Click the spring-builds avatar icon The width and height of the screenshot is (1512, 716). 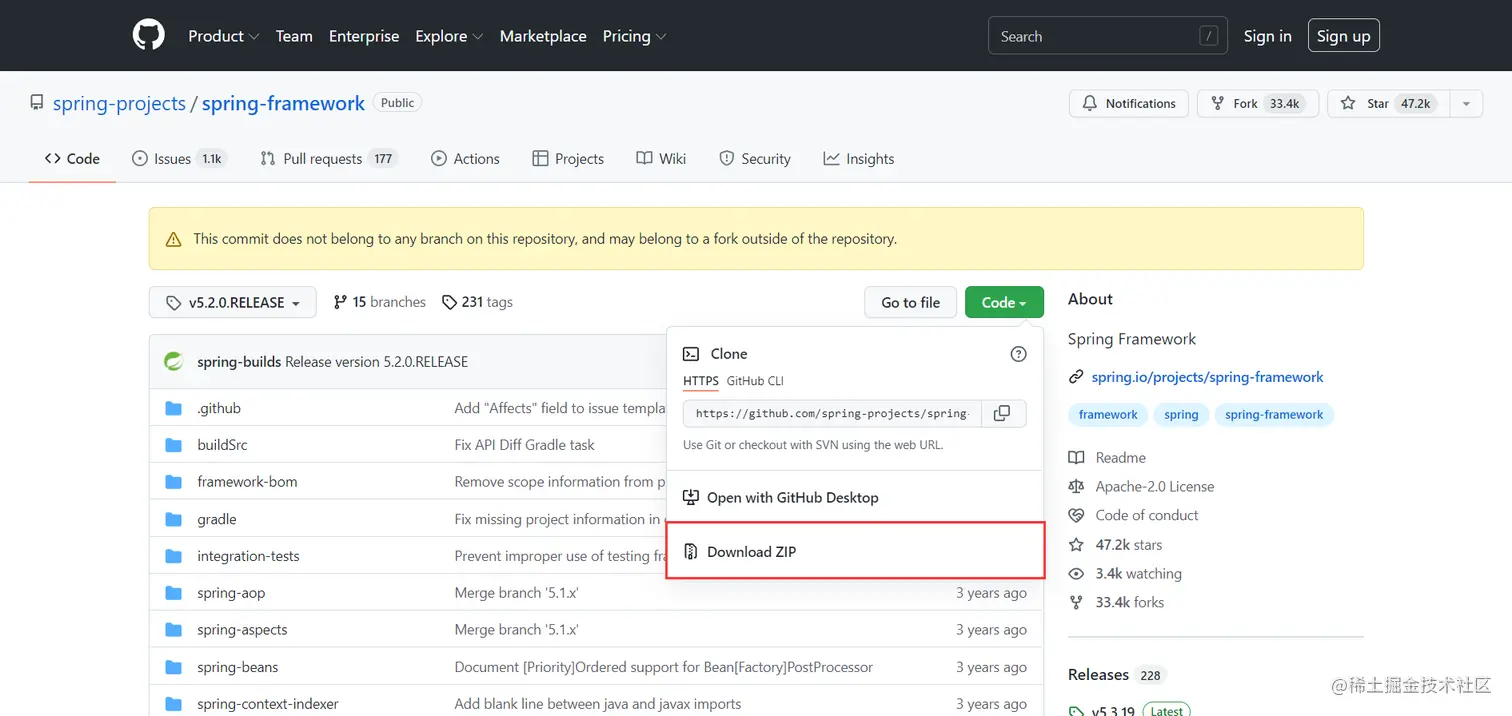[x=174, y=361]
